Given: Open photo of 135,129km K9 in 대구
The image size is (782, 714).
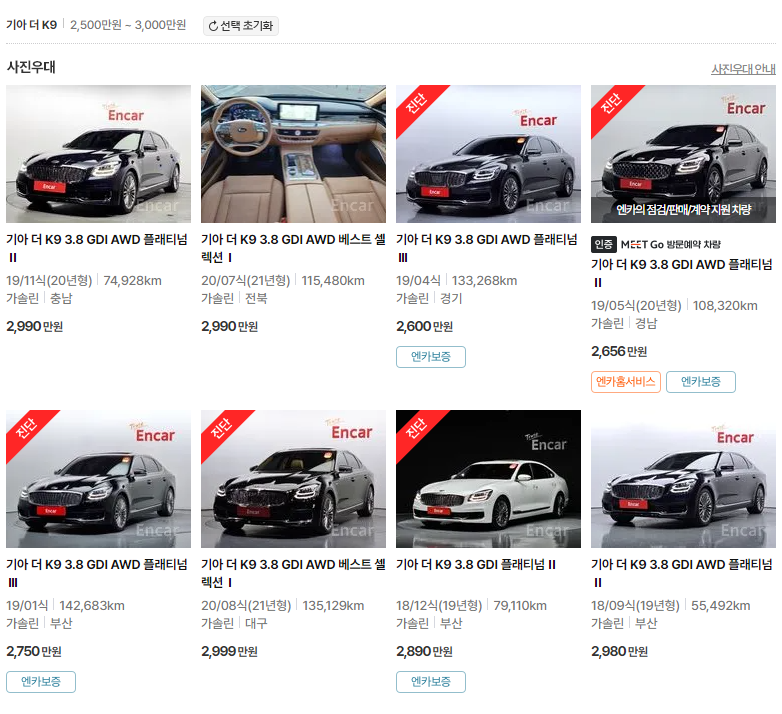Looking at the screenshot, I should 293,479.
